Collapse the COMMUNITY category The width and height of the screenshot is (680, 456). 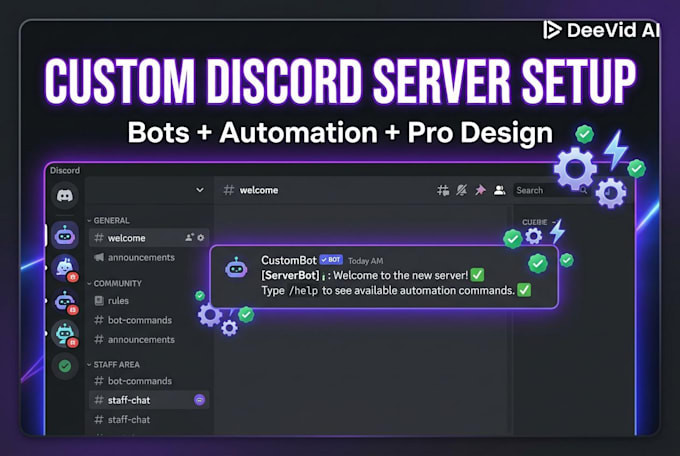point(114,283)
